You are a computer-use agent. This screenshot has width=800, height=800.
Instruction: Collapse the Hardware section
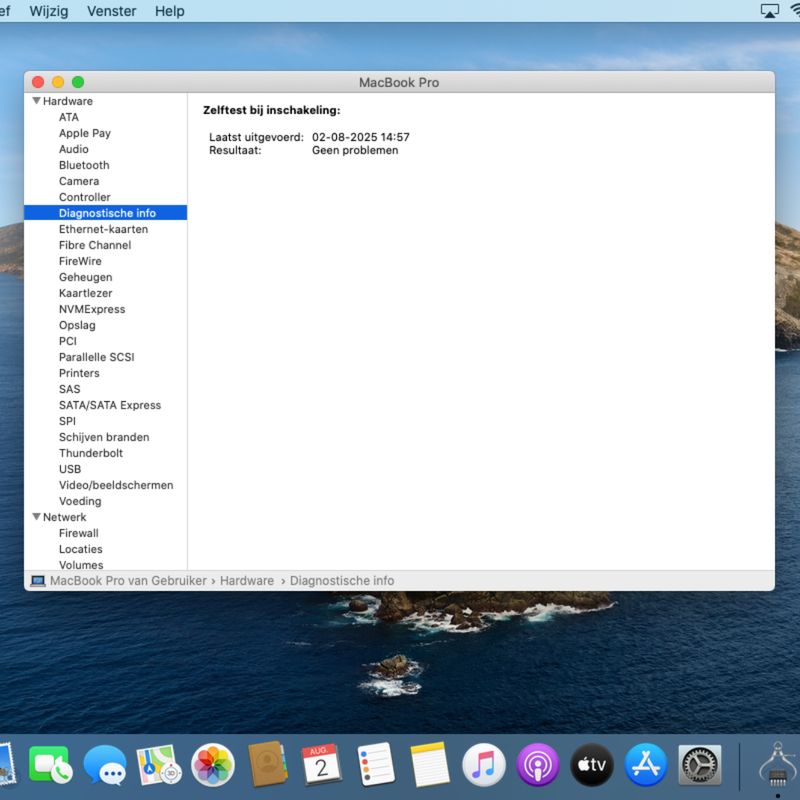(x=37, y=101)
